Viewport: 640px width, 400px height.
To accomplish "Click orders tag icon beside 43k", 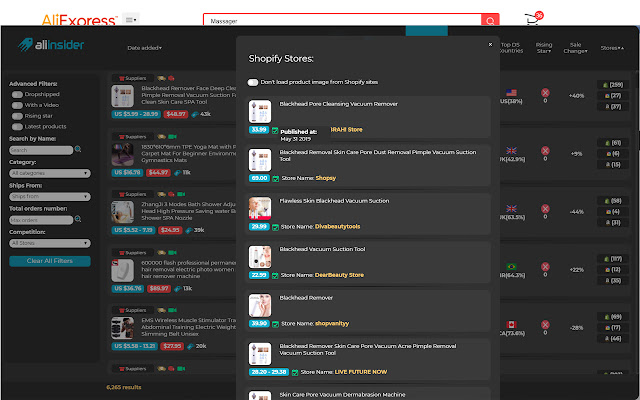I will pos(195,114).
